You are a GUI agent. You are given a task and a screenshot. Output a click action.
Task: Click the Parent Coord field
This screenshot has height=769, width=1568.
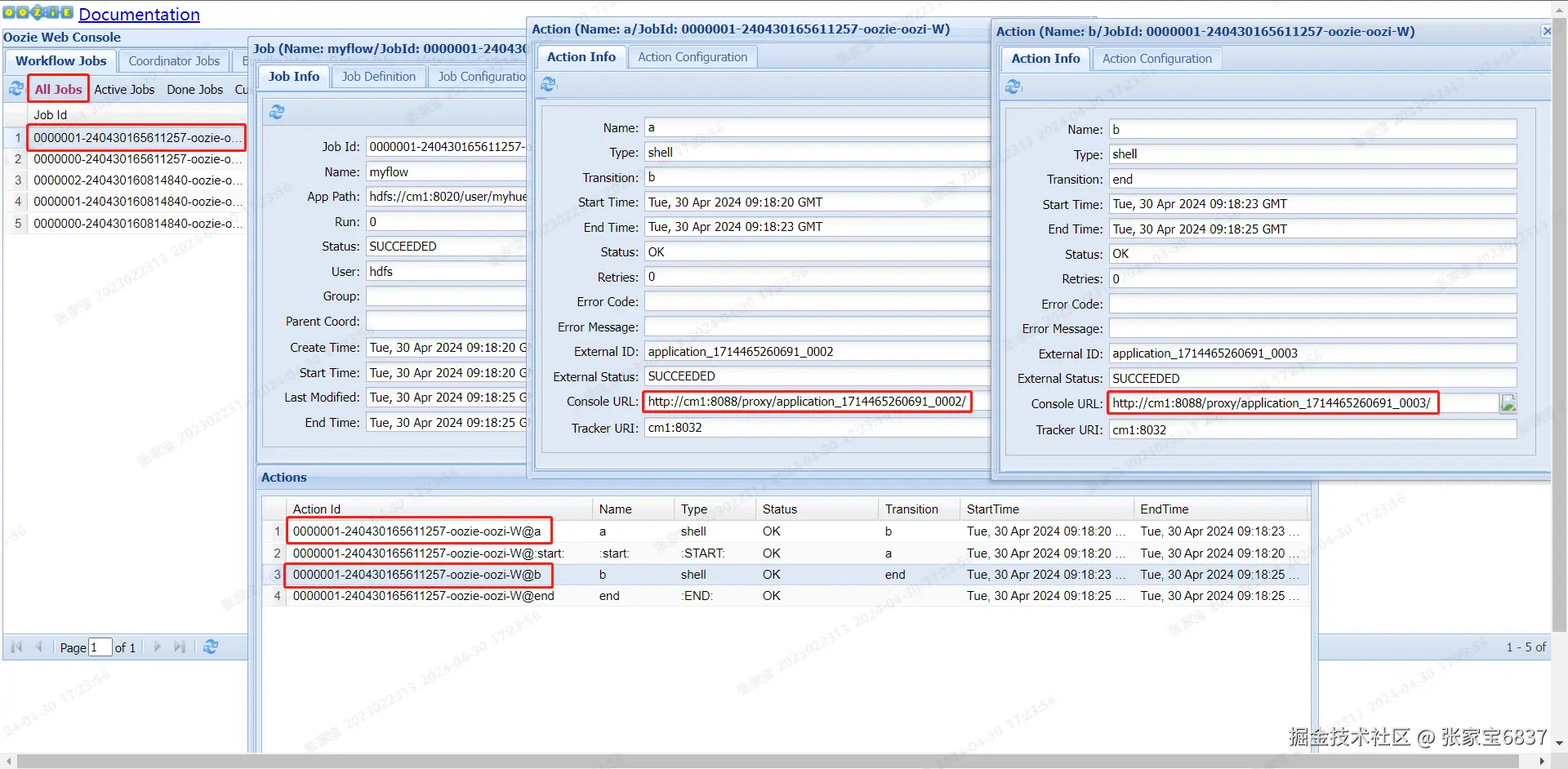(446, 321)
